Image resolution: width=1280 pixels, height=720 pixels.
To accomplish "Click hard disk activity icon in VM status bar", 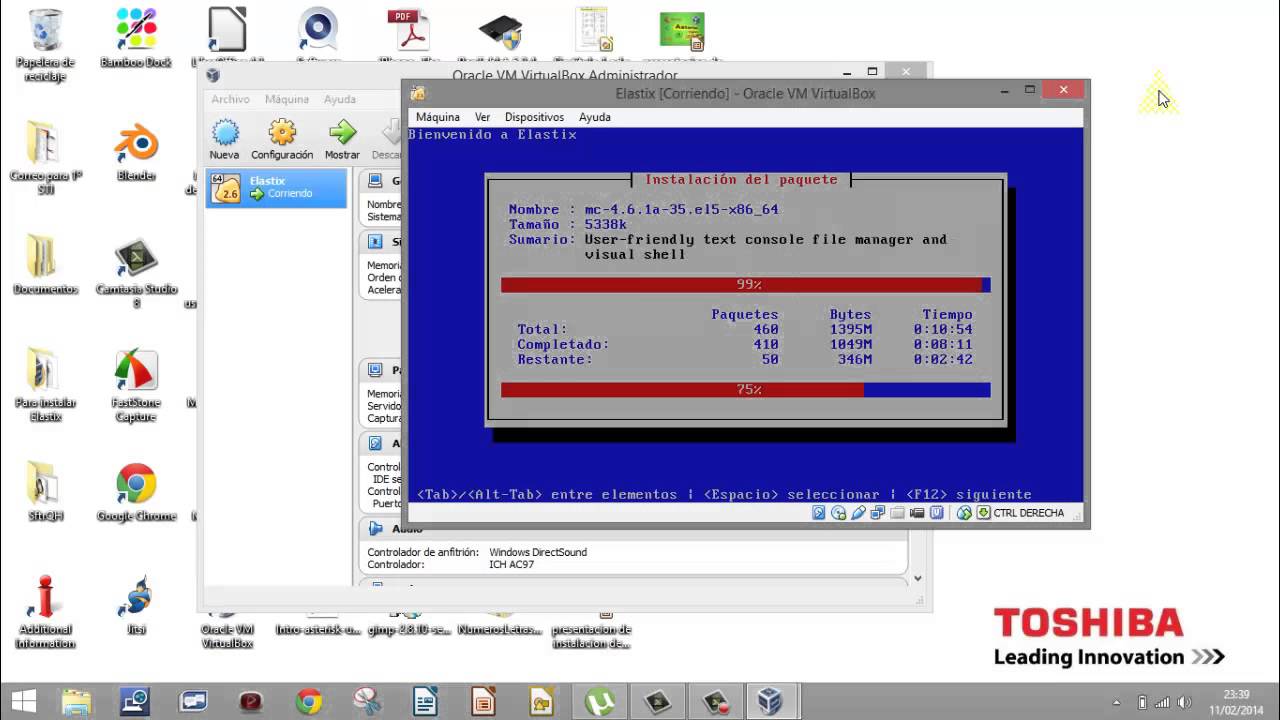I will [819, 513].
